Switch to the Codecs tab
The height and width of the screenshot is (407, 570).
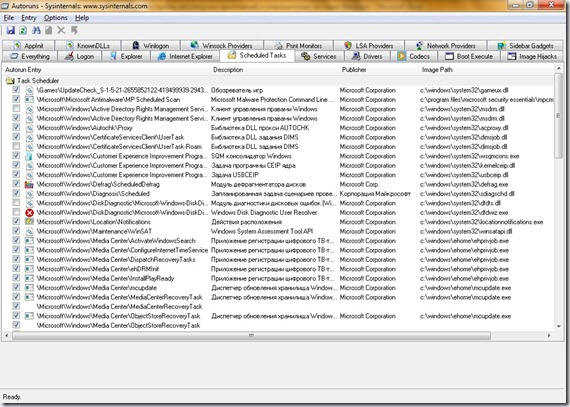[414, 56]
